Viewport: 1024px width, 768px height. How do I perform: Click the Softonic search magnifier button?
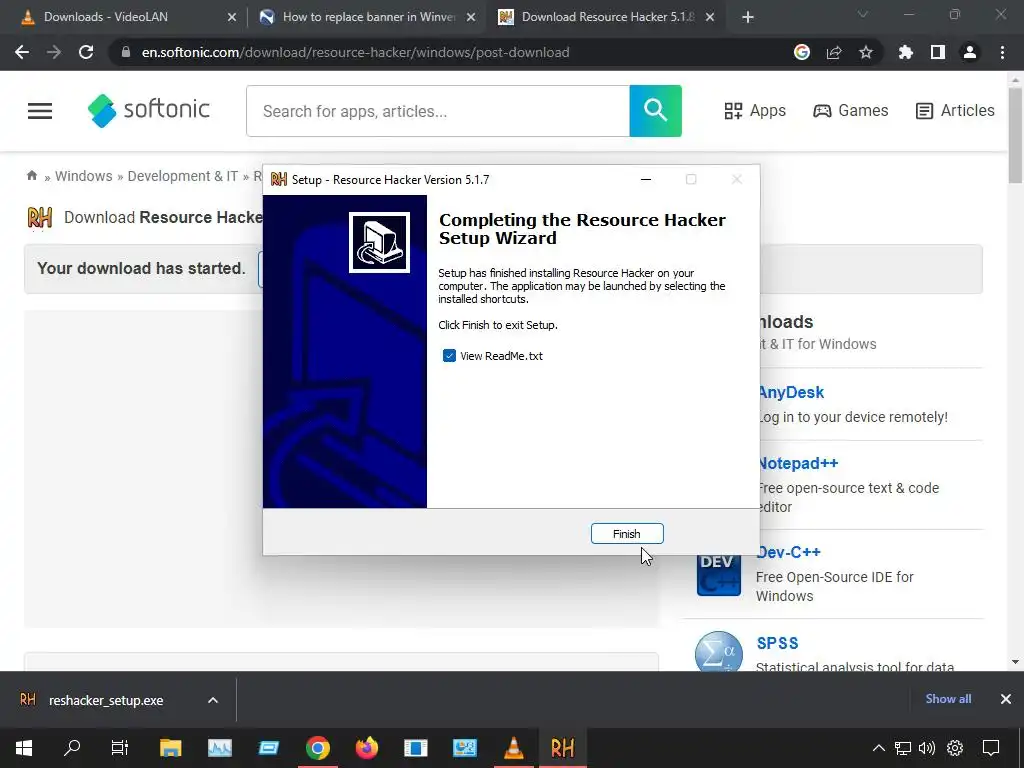(x=656, y=111)
